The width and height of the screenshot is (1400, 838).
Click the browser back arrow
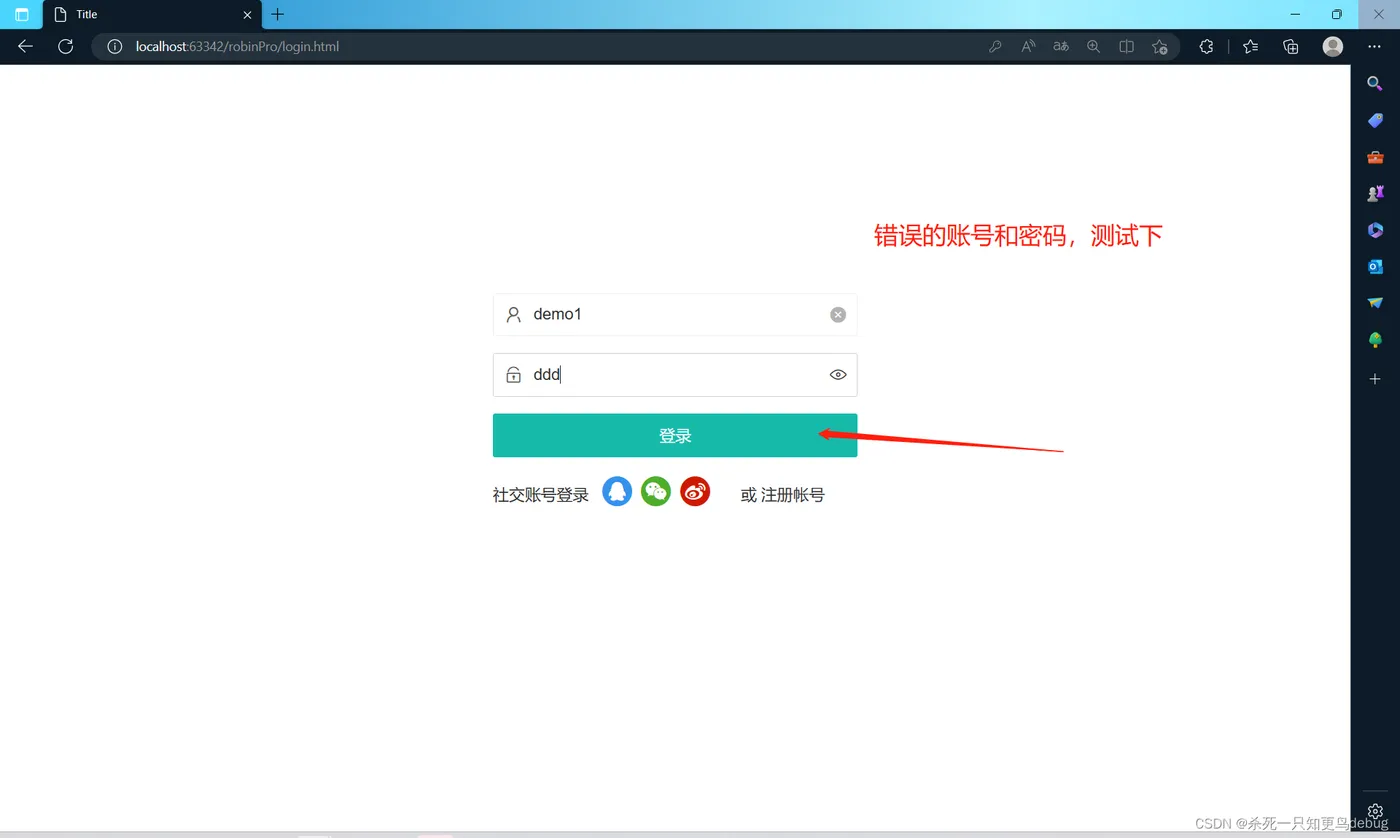point(26,46)
